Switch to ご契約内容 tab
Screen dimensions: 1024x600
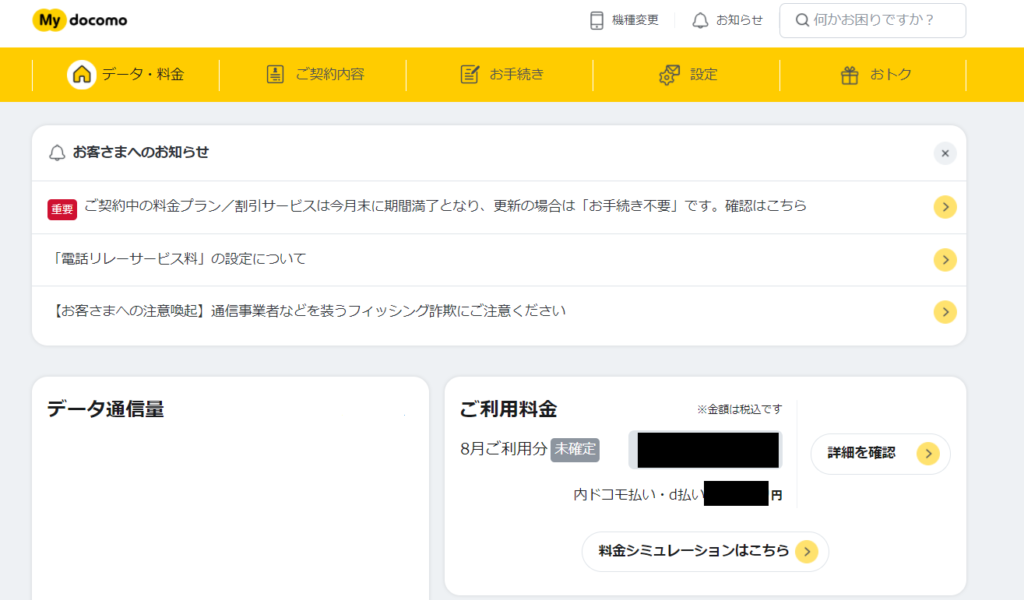313,74
